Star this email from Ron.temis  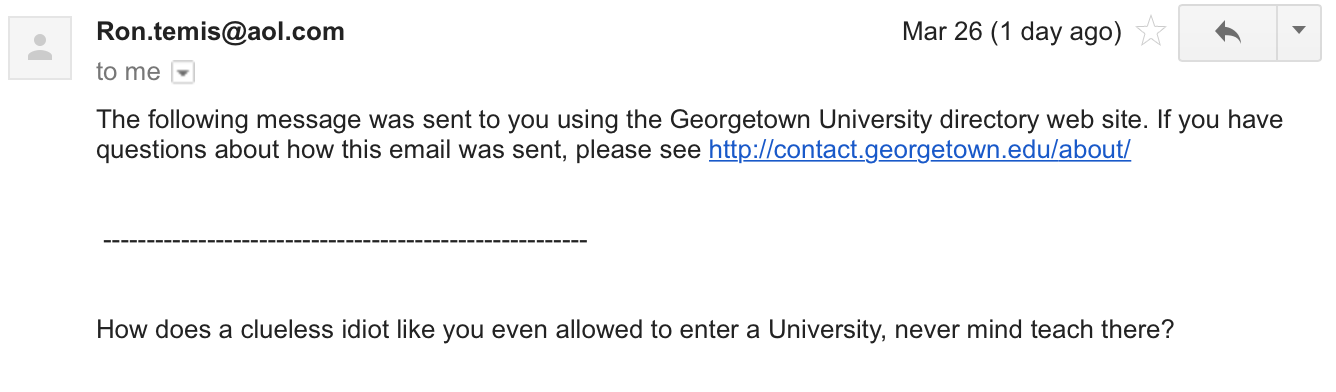click(x=1152, y=33)
